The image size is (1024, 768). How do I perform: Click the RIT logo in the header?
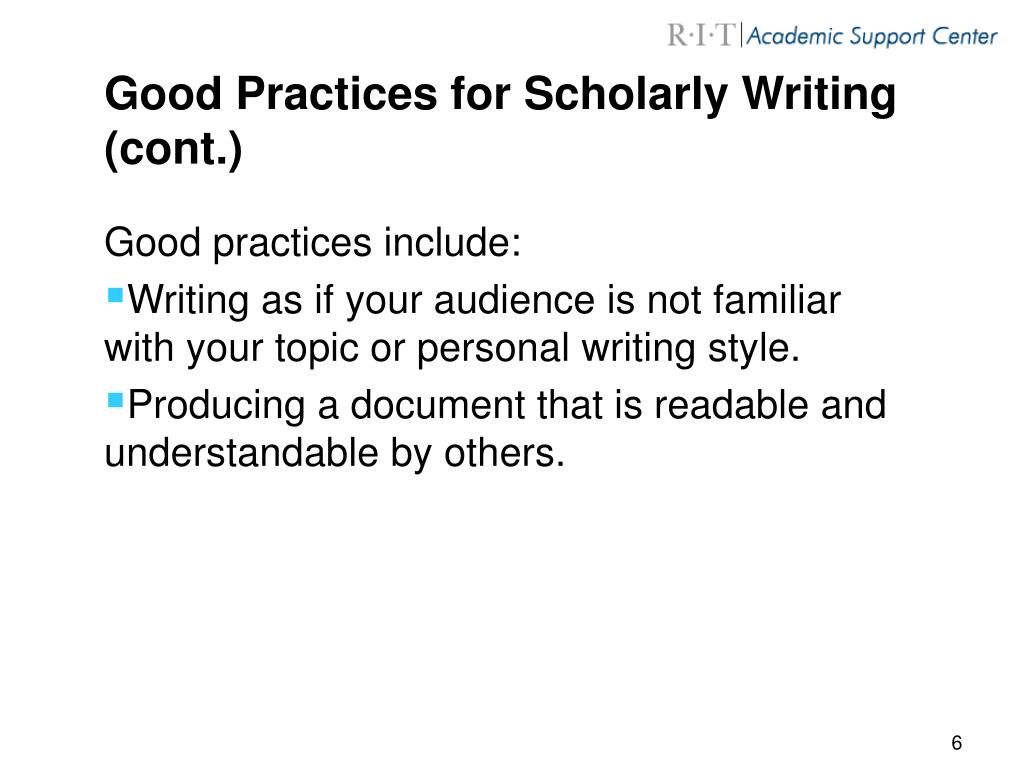pos(701,35)
